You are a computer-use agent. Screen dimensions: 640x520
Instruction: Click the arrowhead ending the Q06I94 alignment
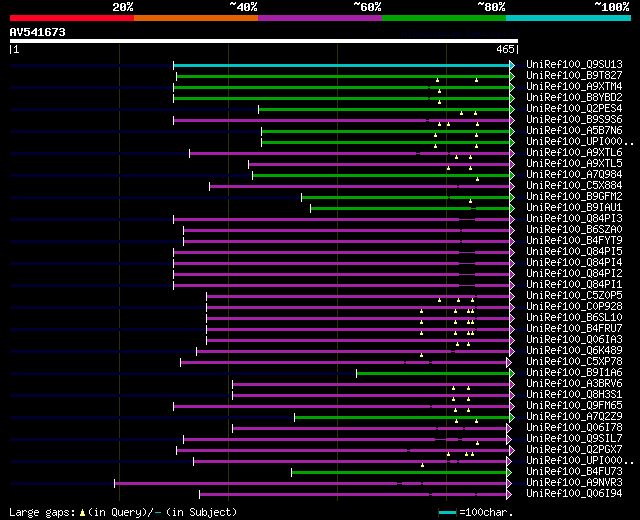[x=509, y=495]
